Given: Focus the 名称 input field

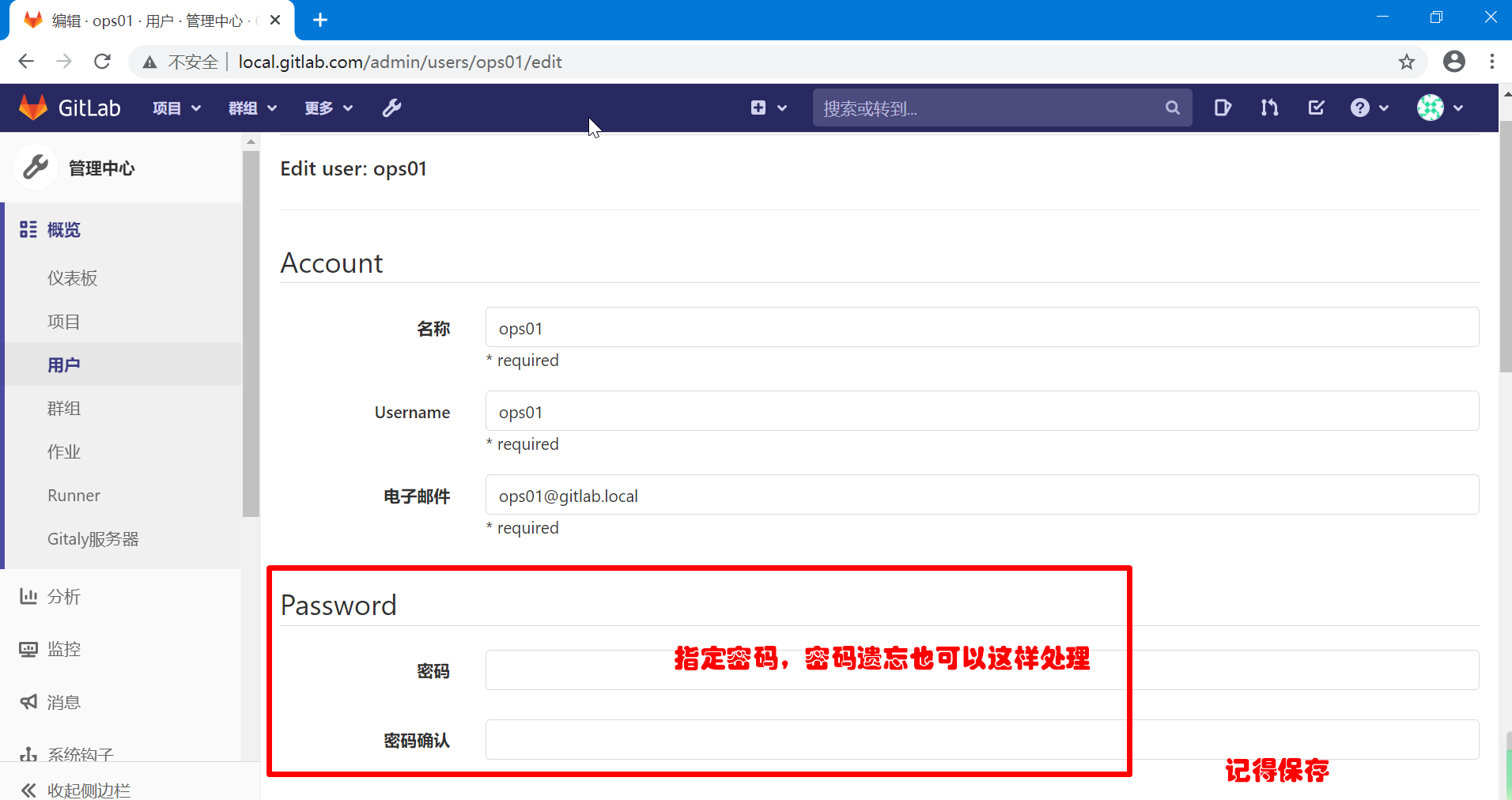Looking at the screenshot, I should tap(982, 327).
